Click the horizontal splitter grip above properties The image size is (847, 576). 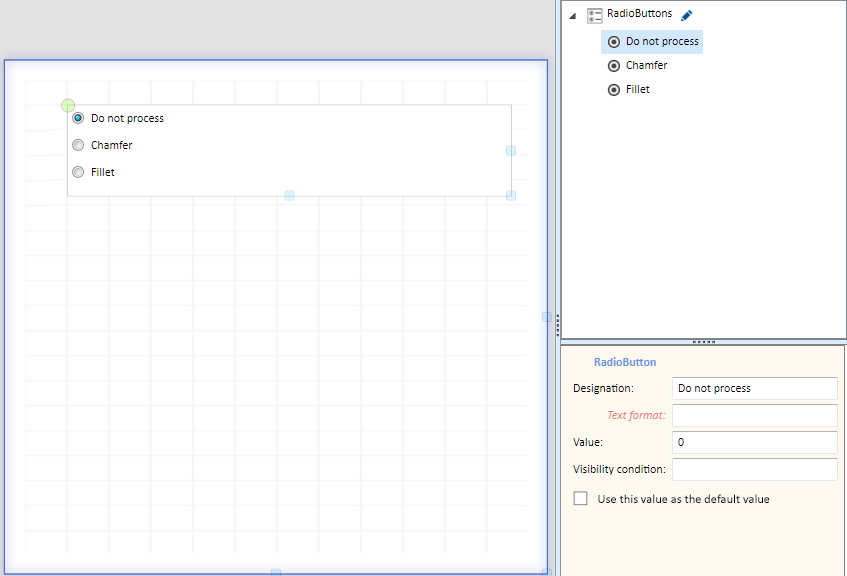[704, 342]
